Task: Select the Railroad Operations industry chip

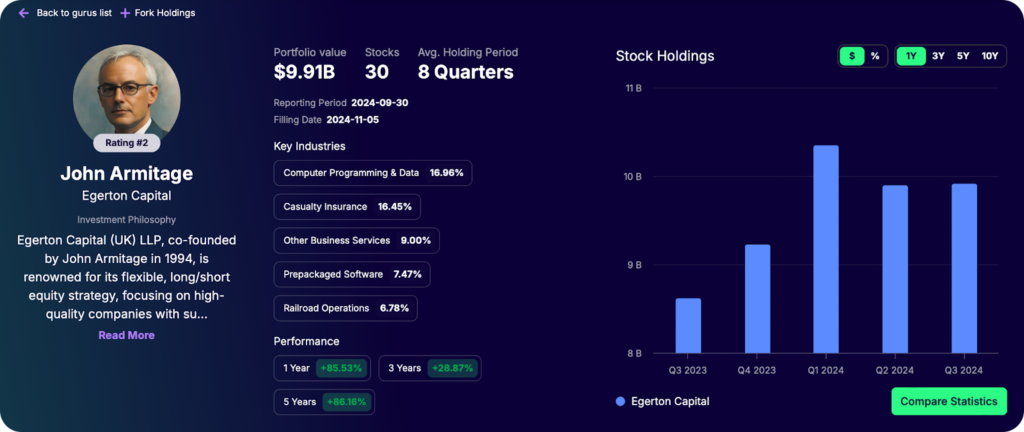Action: point(345,308)
